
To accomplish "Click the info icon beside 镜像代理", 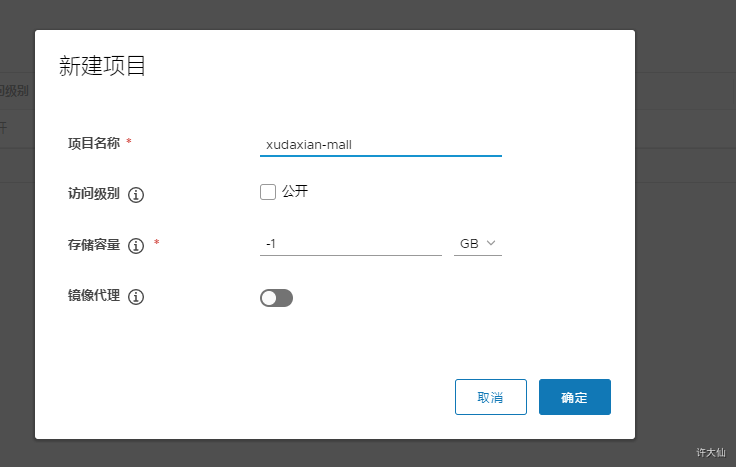I will (136, 297).
